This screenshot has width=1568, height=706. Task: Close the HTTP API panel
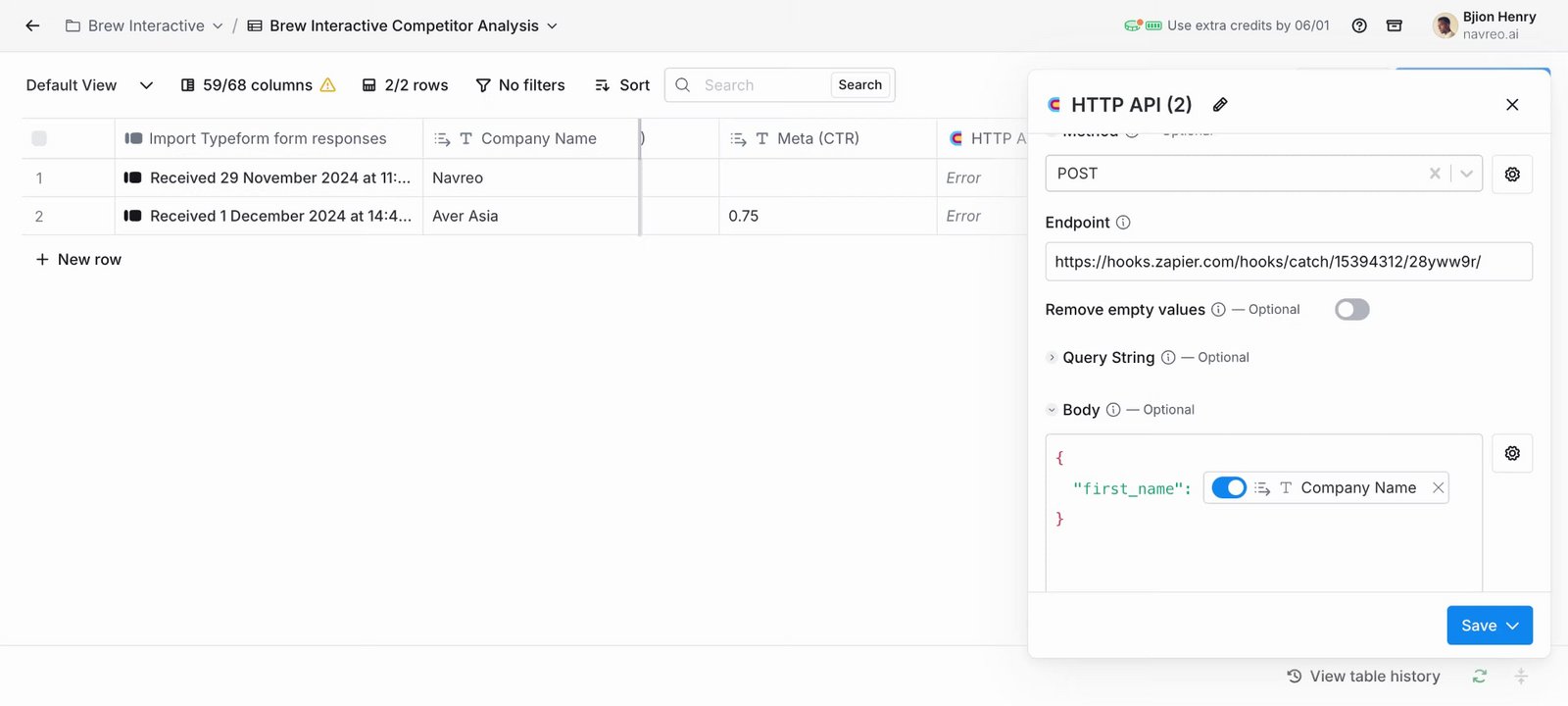1512,105
